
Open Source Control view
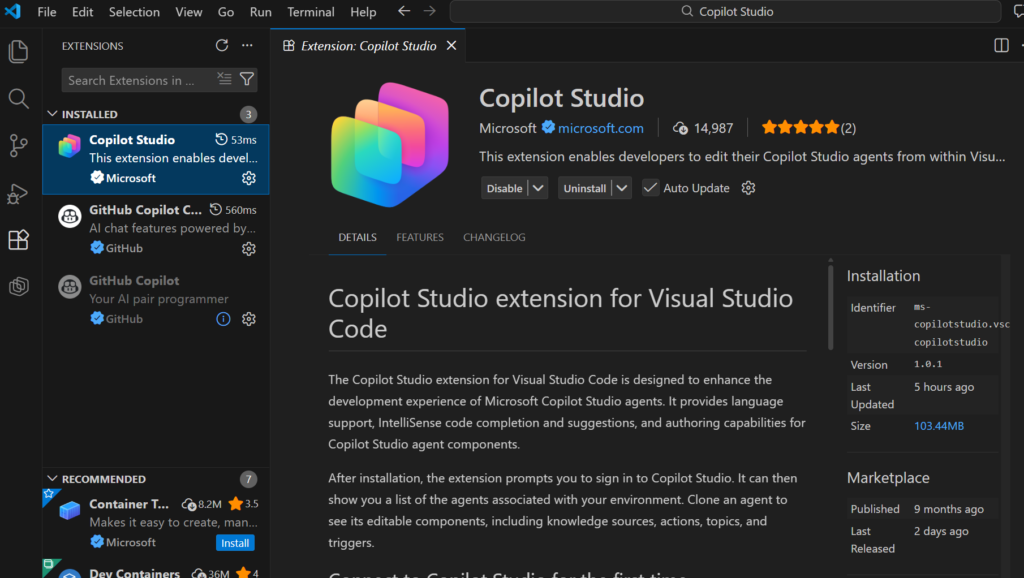[x=18, y=146]
